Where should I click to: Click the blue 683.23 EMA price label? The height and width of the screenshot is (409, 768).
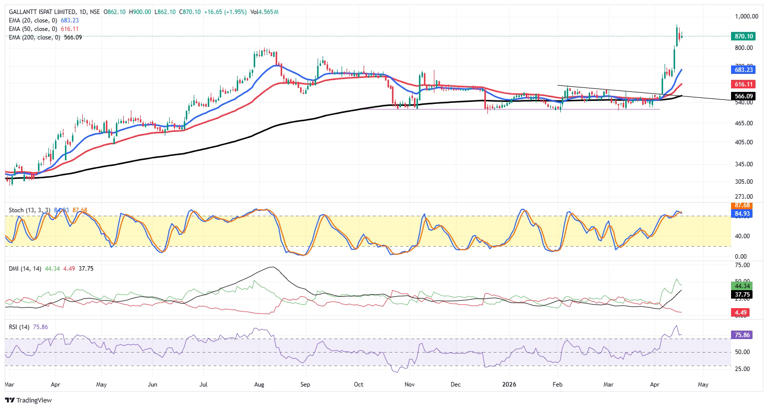pyautogui.click(x=744, y=70)
